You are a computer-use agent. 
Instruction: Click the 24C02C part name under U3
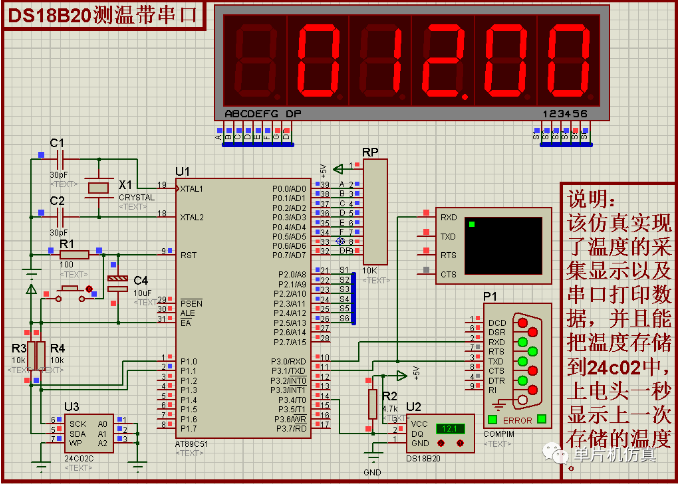coord(79,459)
